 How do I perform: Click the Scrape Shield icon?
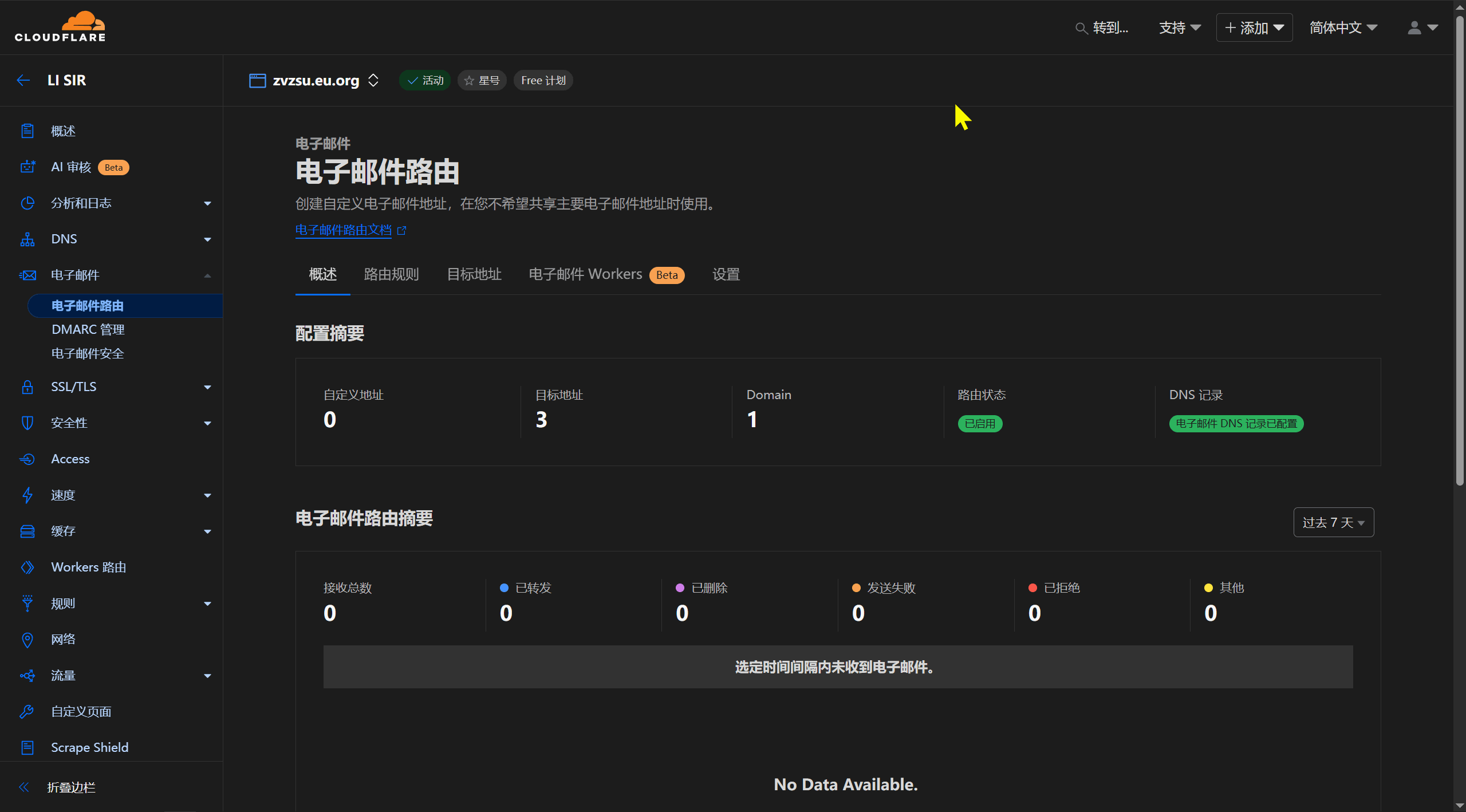[27, 748]
